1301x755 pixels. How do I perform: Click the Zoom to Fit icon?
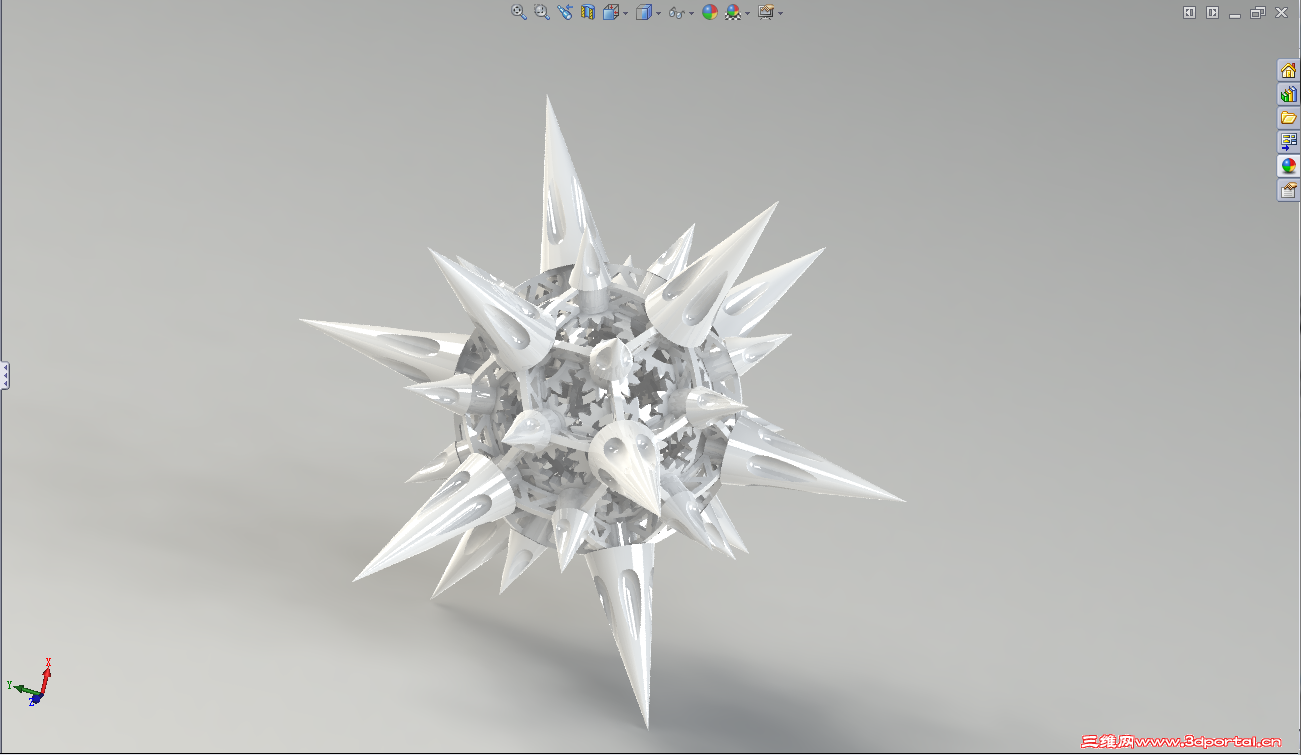click(x=519, y=12)
